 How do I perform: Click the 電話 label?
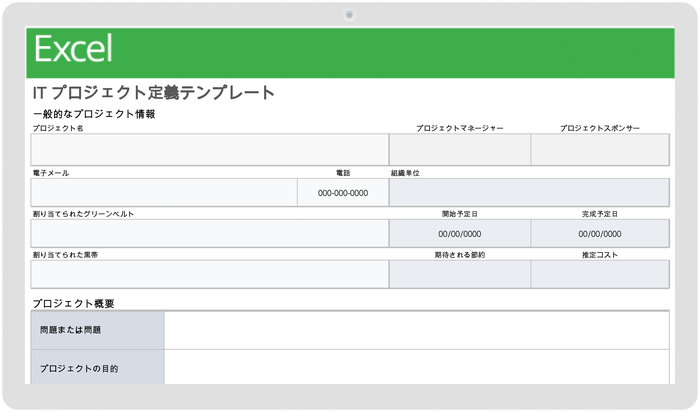pos(343,173)
